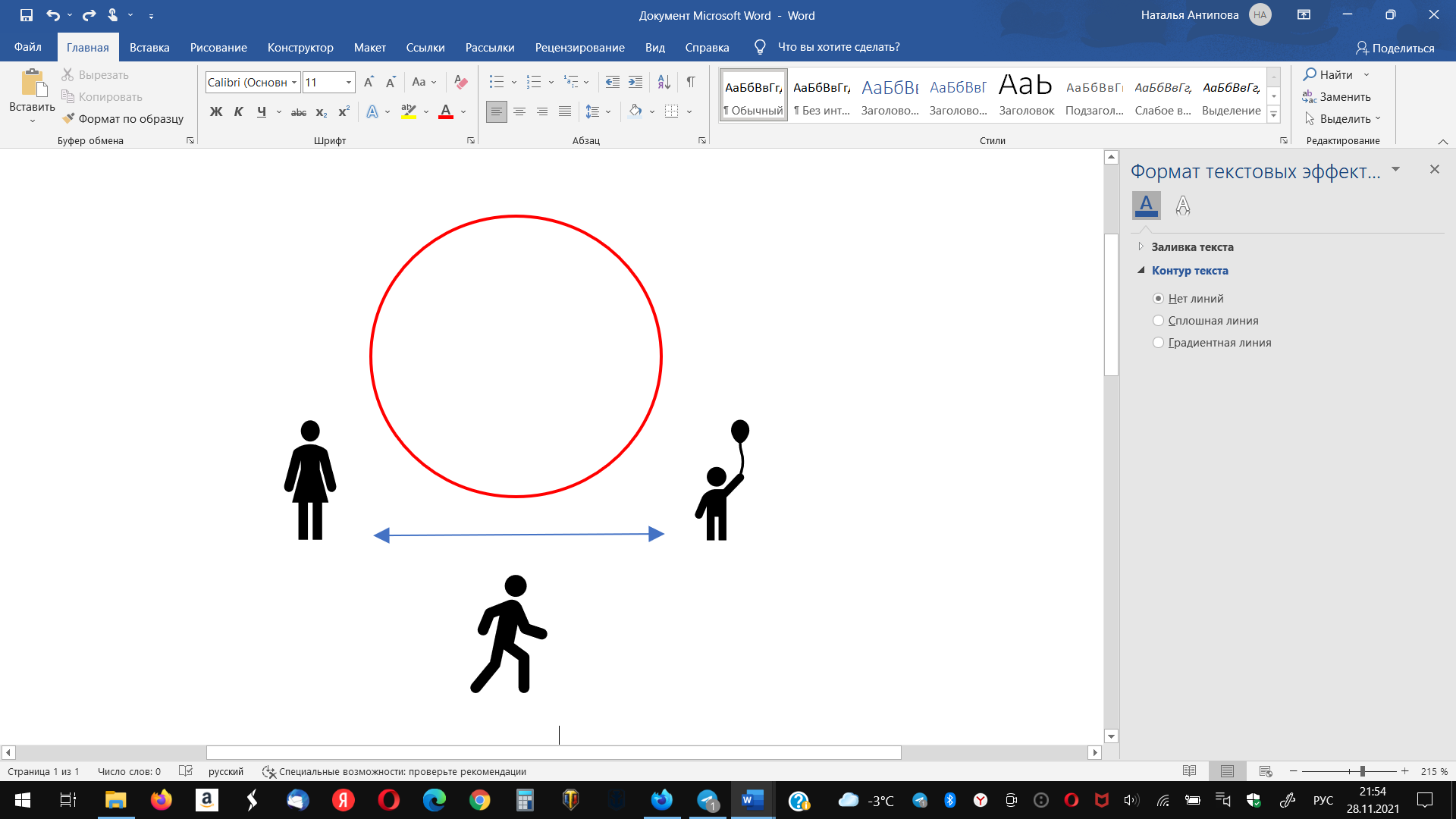Click the Sort icon in paragraph group
The image size is (1456, 819).
point(664,82)
